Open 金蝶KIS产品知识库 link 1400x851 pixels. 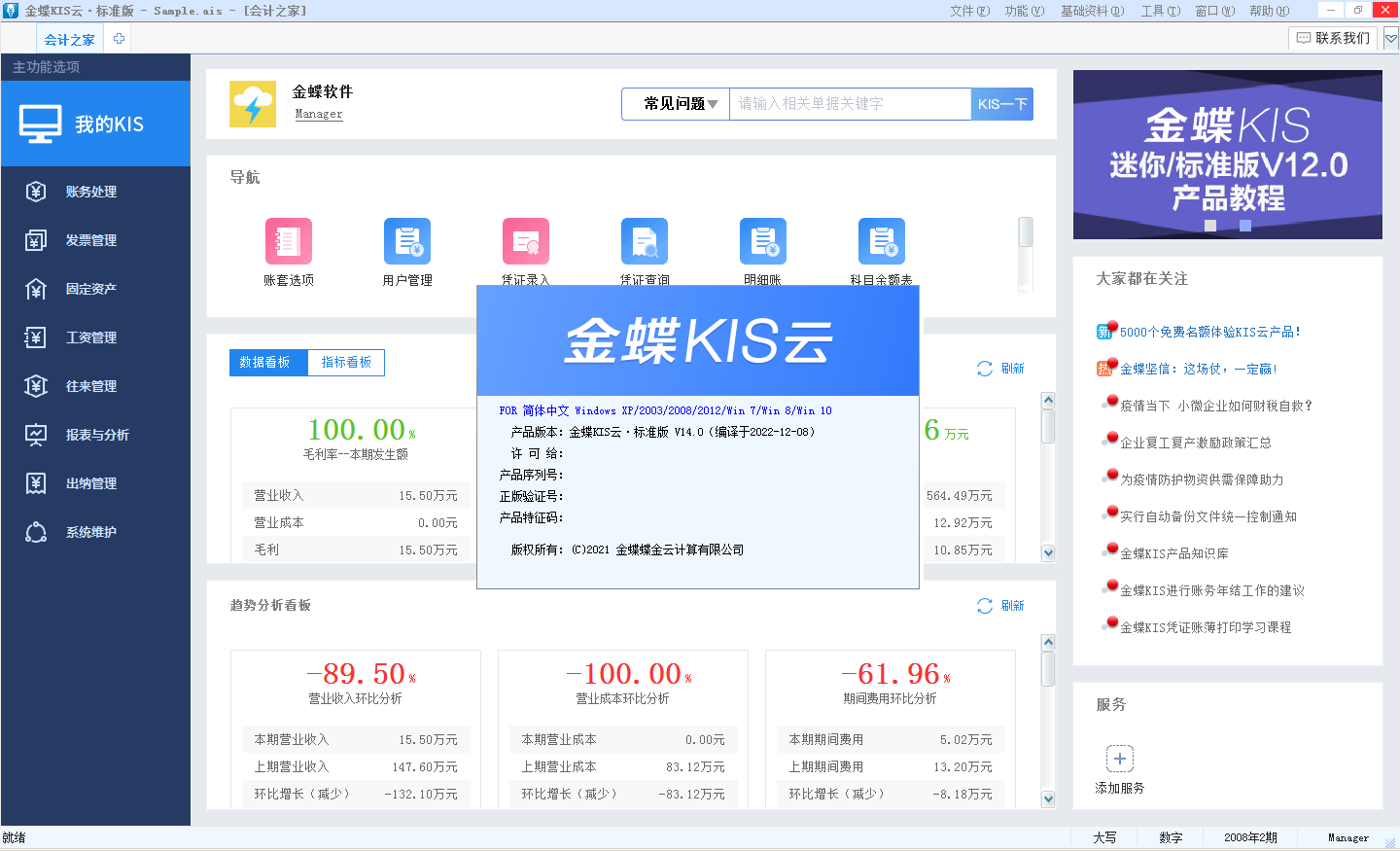coord(1174,553)
